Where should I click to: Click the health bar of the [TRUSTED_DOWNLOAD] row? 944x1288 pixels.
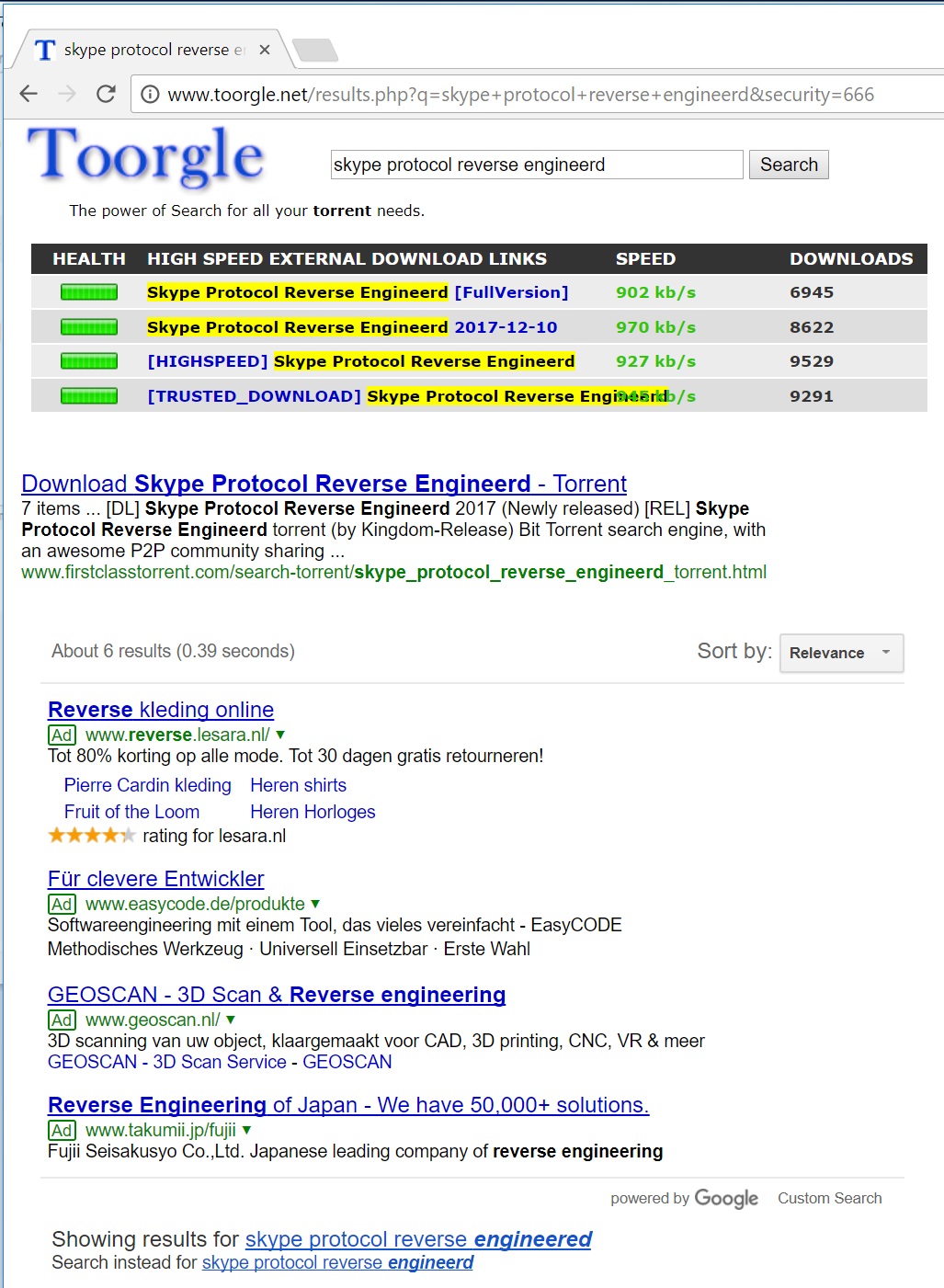tap(89, 396)
